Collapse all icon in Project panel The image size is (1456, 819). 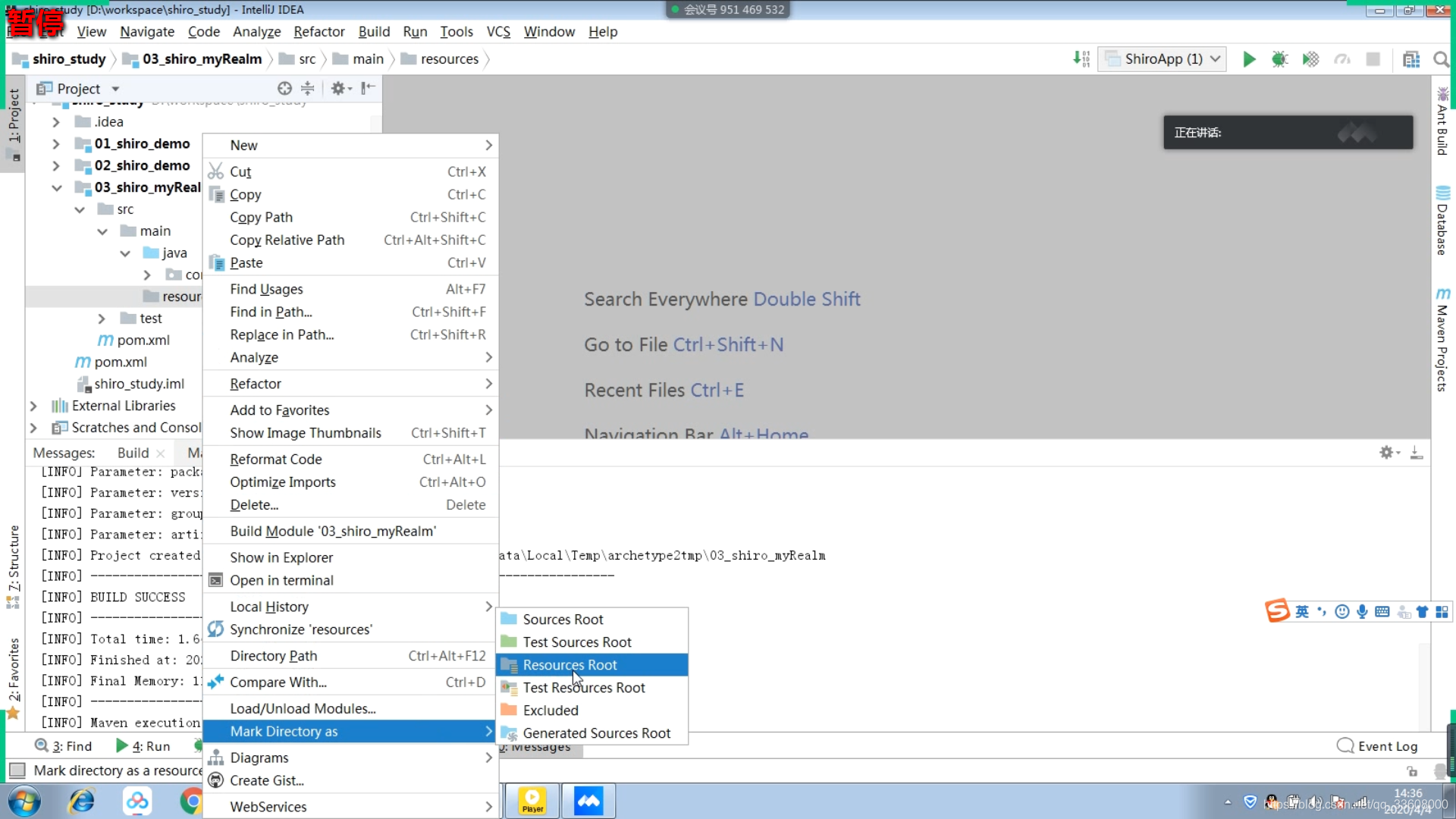click(x=307, y=89)
